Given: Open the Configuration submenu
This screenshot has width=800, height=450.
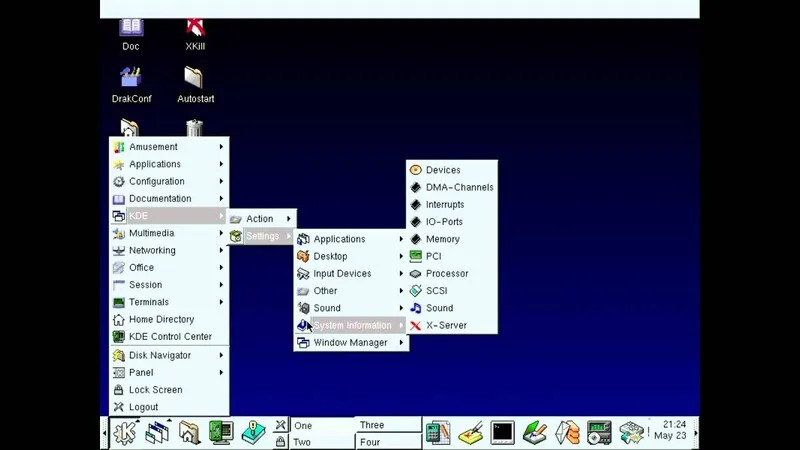Looking at the screenshot, I should click(169, 182).
